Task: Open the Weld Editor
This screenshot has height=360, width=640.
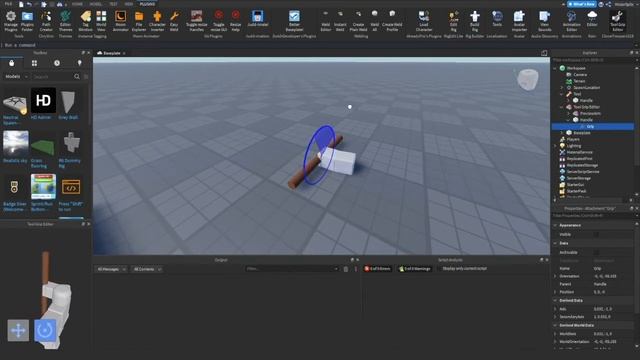Action: click(x=325, y=21)
